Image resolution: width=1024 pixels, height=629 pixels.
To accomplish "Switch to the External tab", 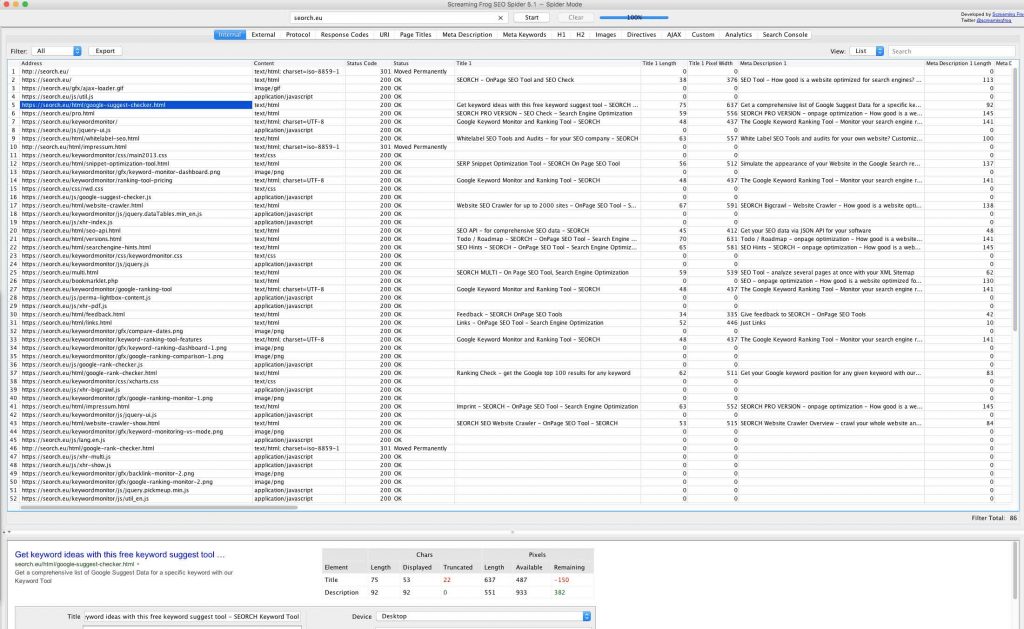I will click(263, 35).
